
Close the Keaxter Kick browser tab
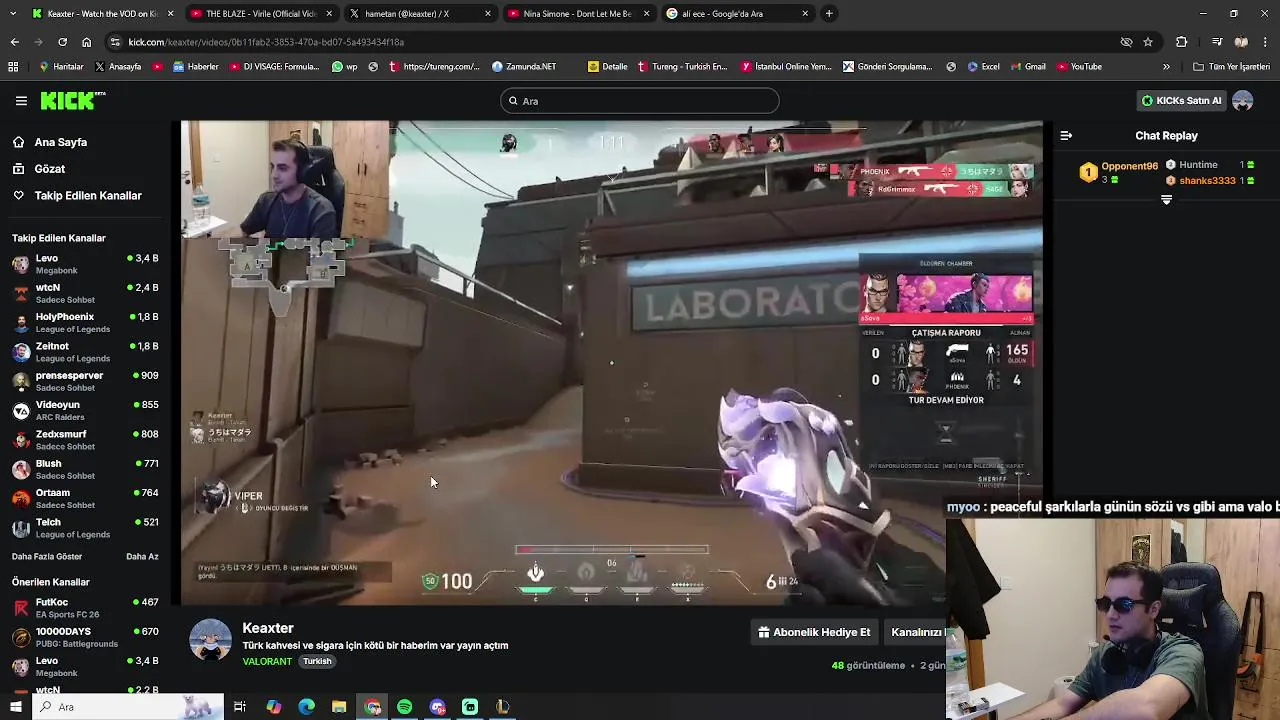coord(170,14)
